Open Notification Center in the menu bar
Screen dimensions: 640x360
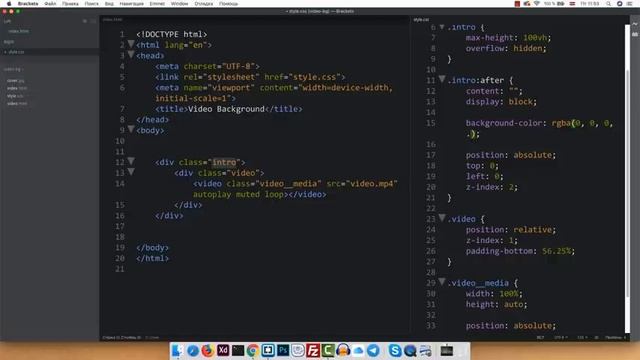pos(629,4)
